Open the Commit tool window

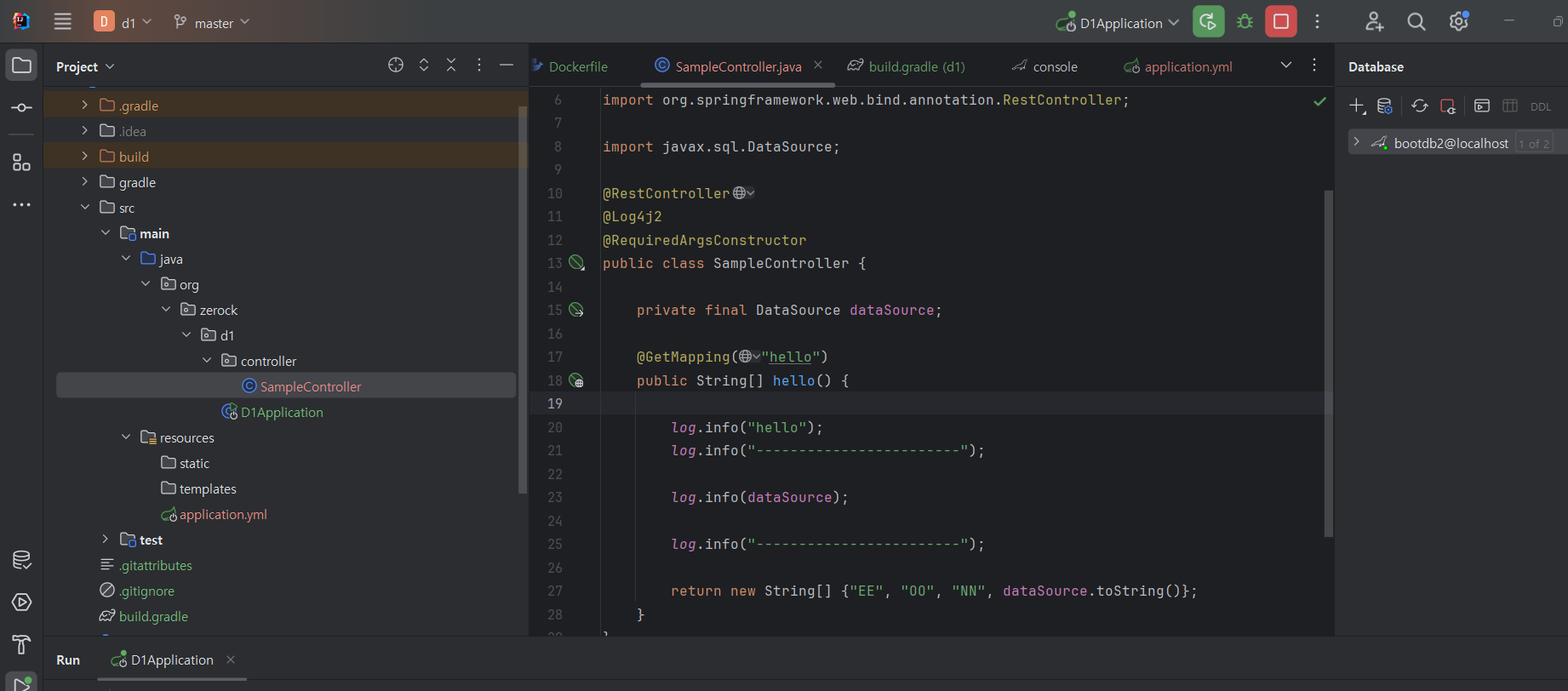point(22,108)
